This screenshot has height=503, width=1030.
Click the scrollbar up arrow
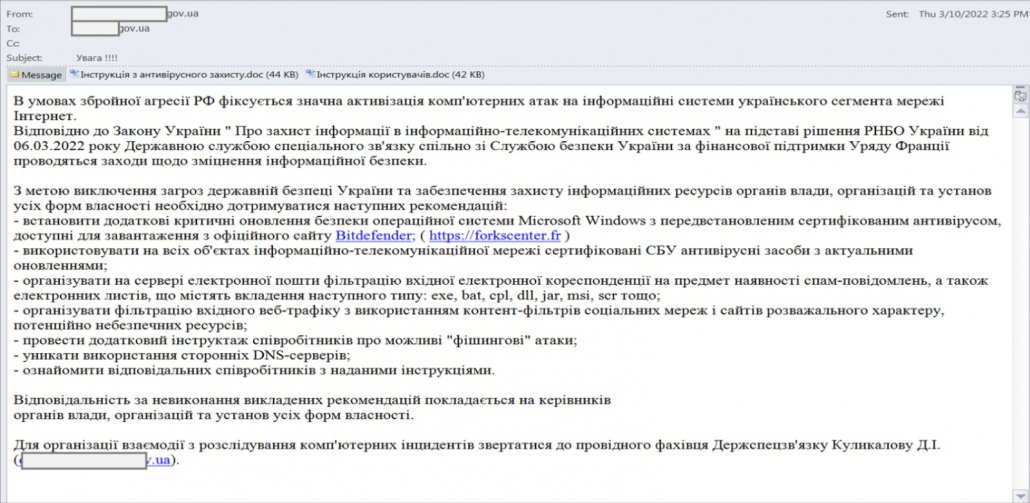1020,110
